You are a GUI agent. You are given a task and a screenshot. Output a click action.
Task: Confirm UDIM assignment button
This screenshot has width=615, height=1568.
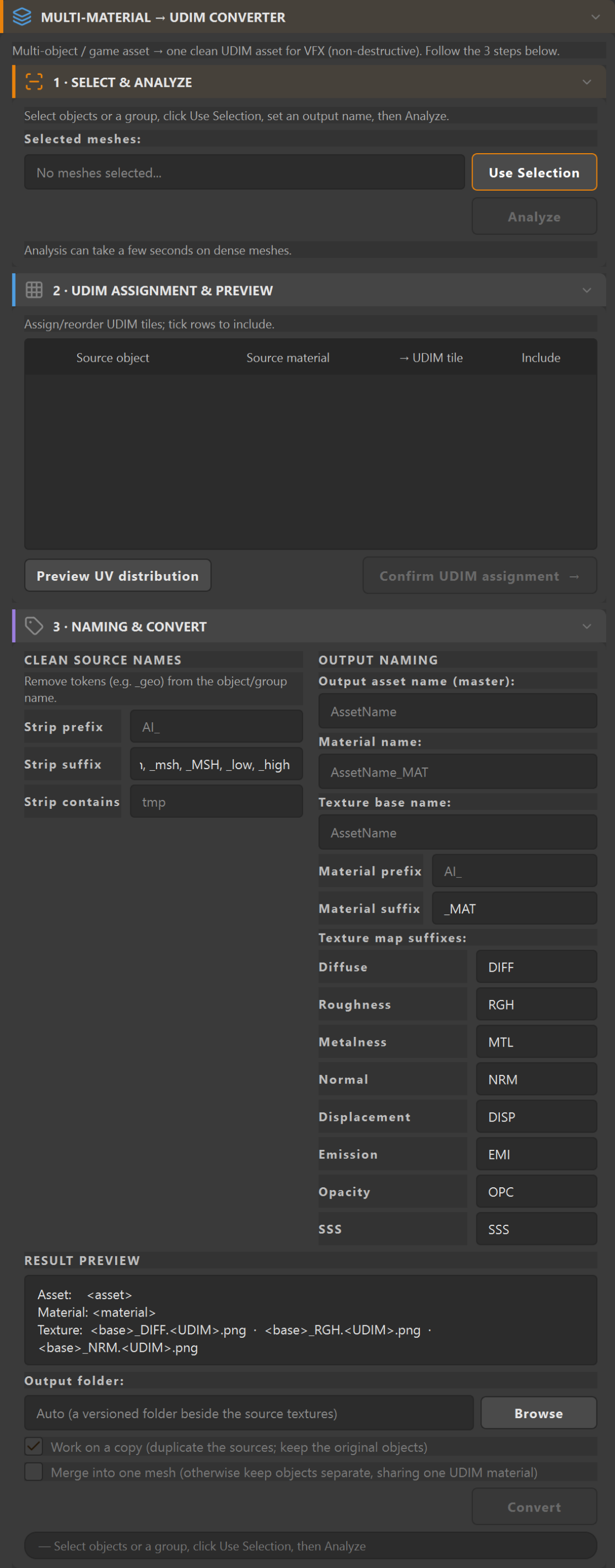tap(479, 575)
